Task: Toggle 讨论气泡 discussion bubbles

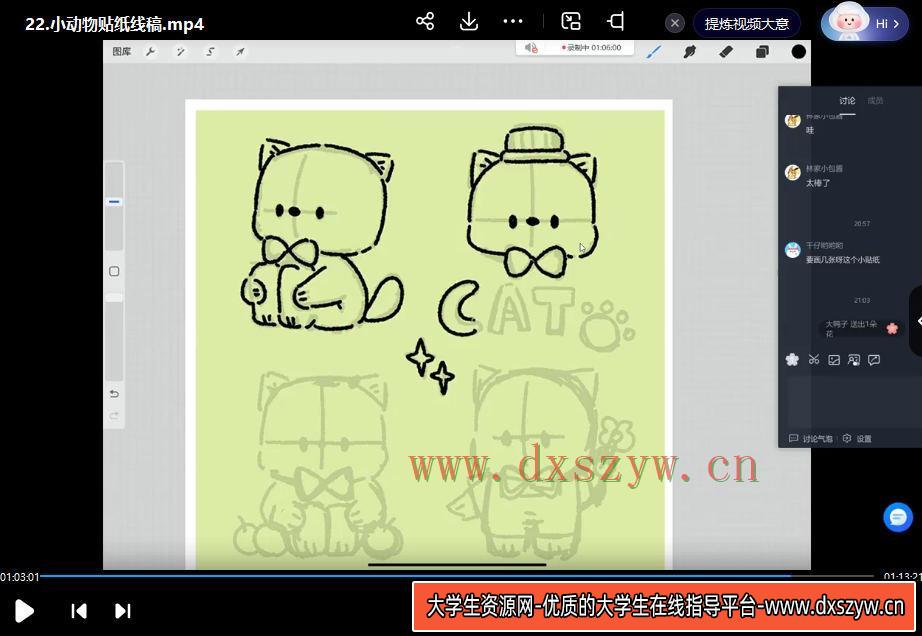Action: [810, 438]
